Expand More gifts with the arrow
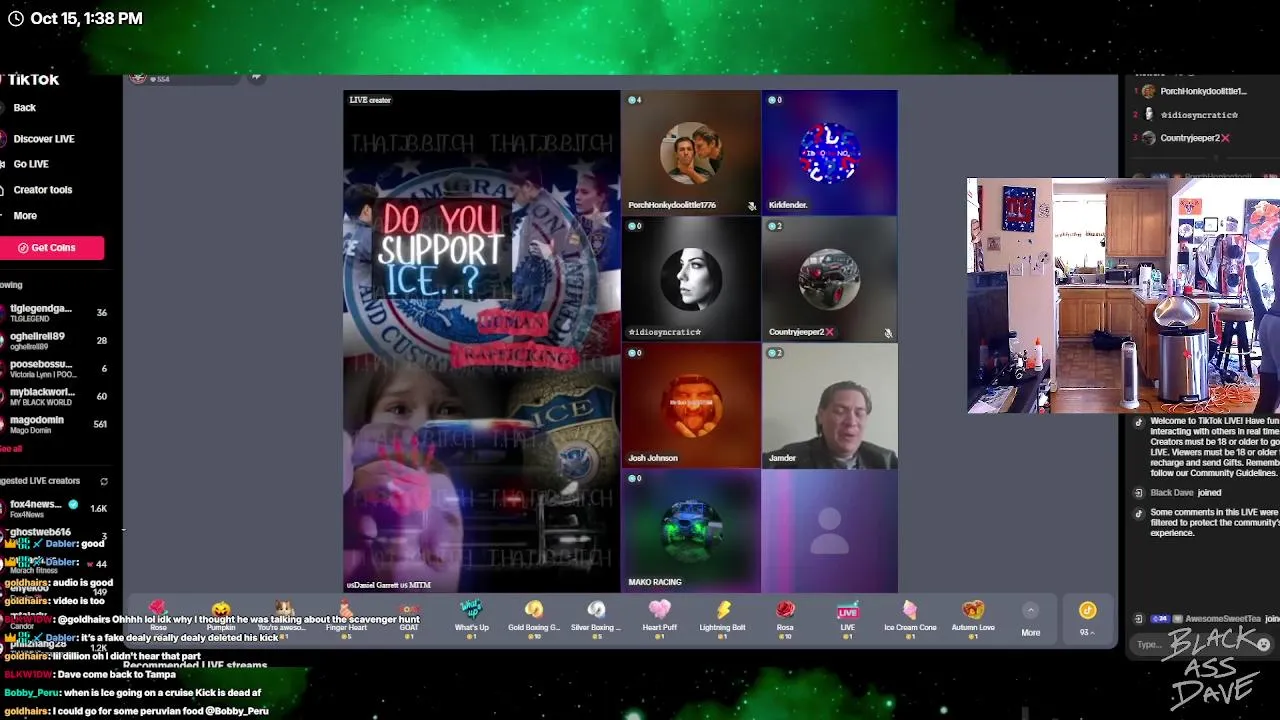The height and width of the screenshot is (720, 1280). (1030, 611)
